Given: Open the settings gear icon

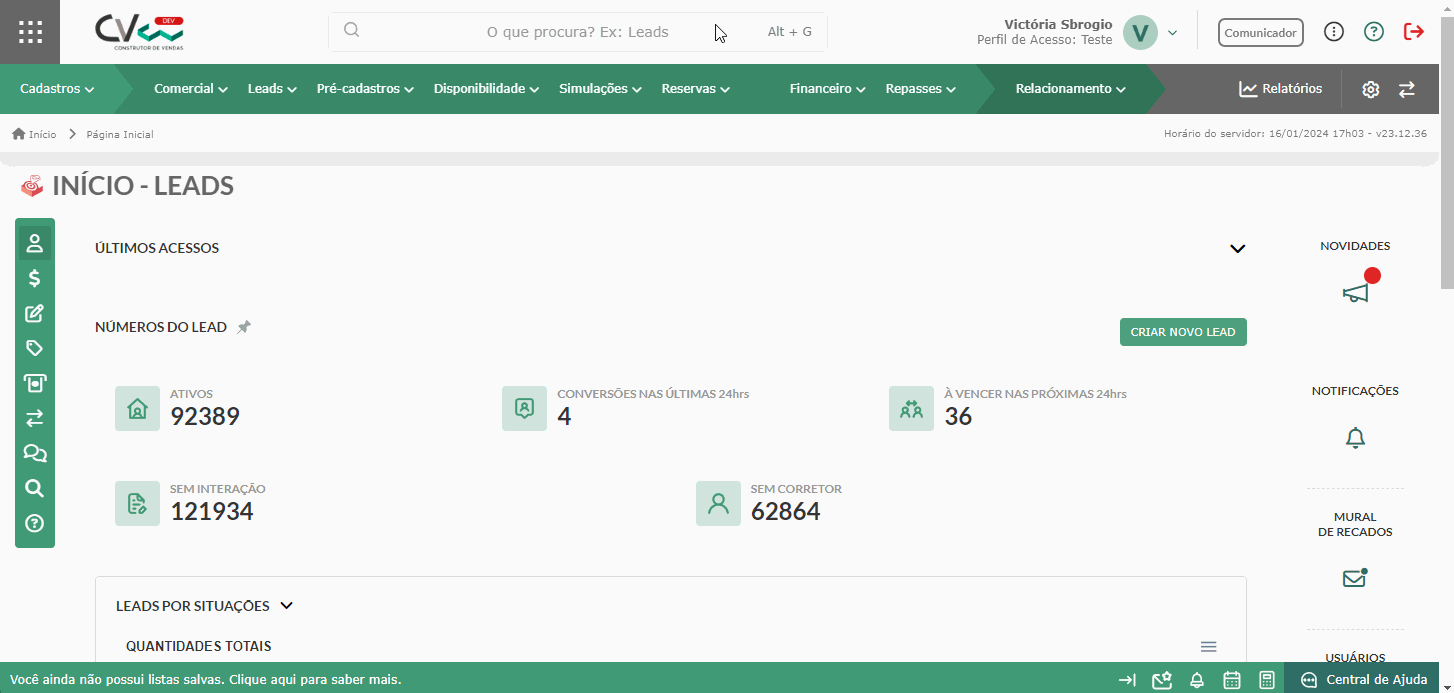Looking at the screenshot, I should click(x=1370, y=89).
